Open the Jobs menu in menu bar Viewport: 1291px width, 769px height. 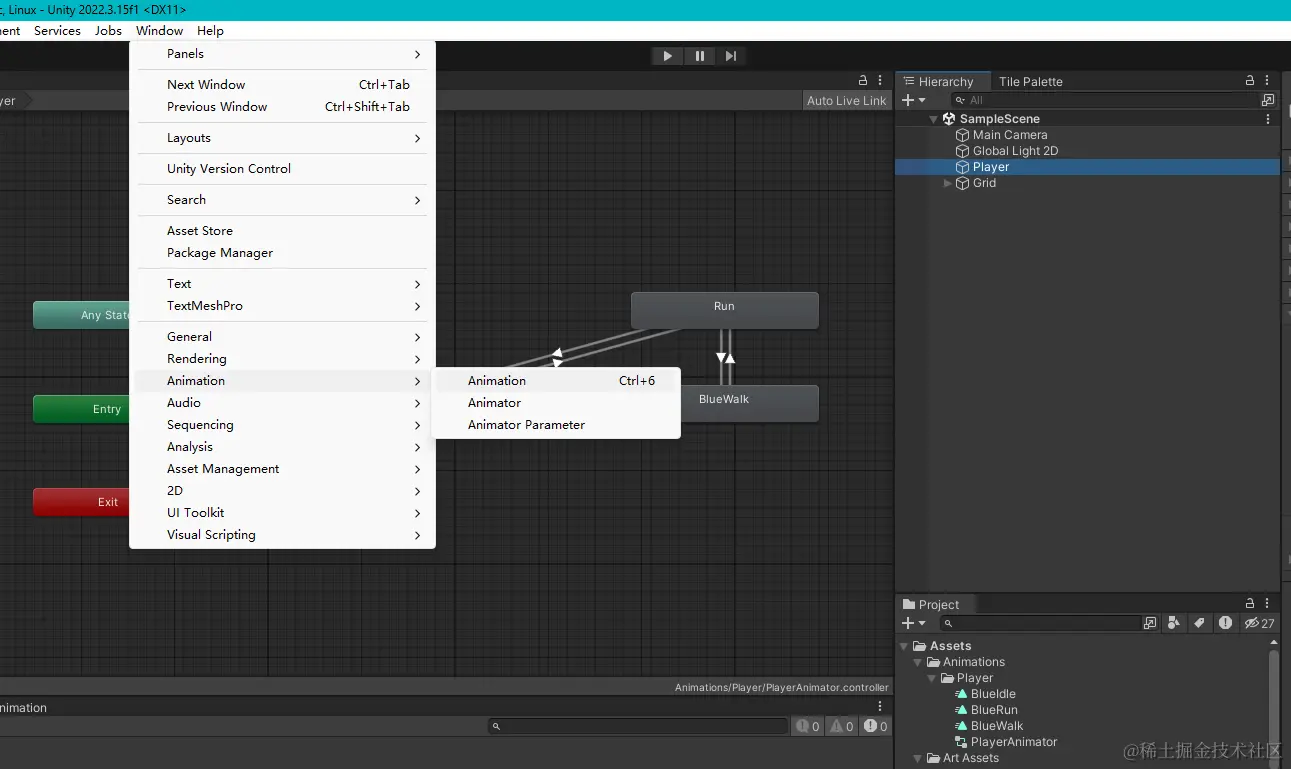[108, 31]
